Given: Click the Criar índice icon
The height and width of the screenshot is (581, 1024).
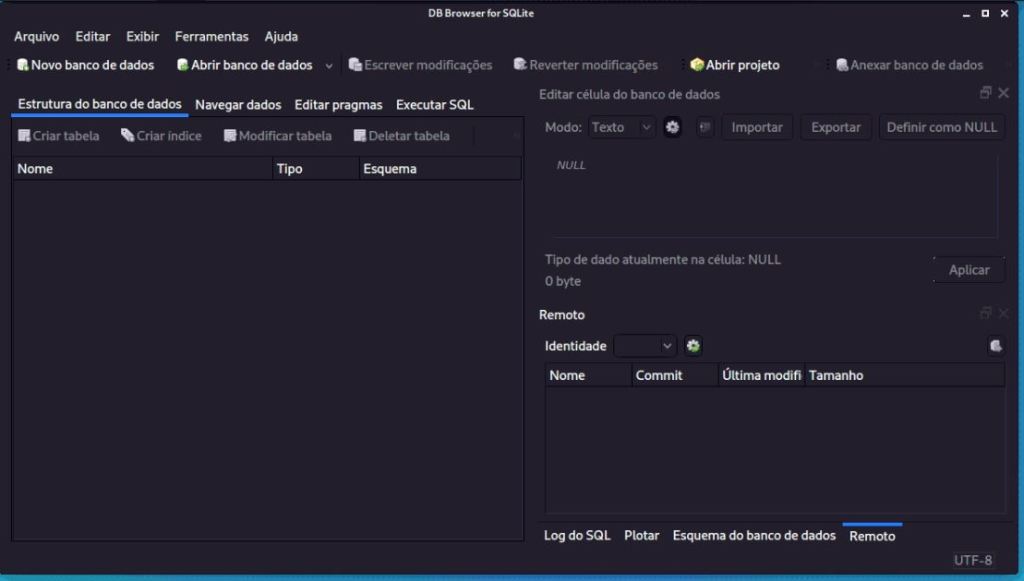Looking at the screenshot, I should [x=128, y=136].
